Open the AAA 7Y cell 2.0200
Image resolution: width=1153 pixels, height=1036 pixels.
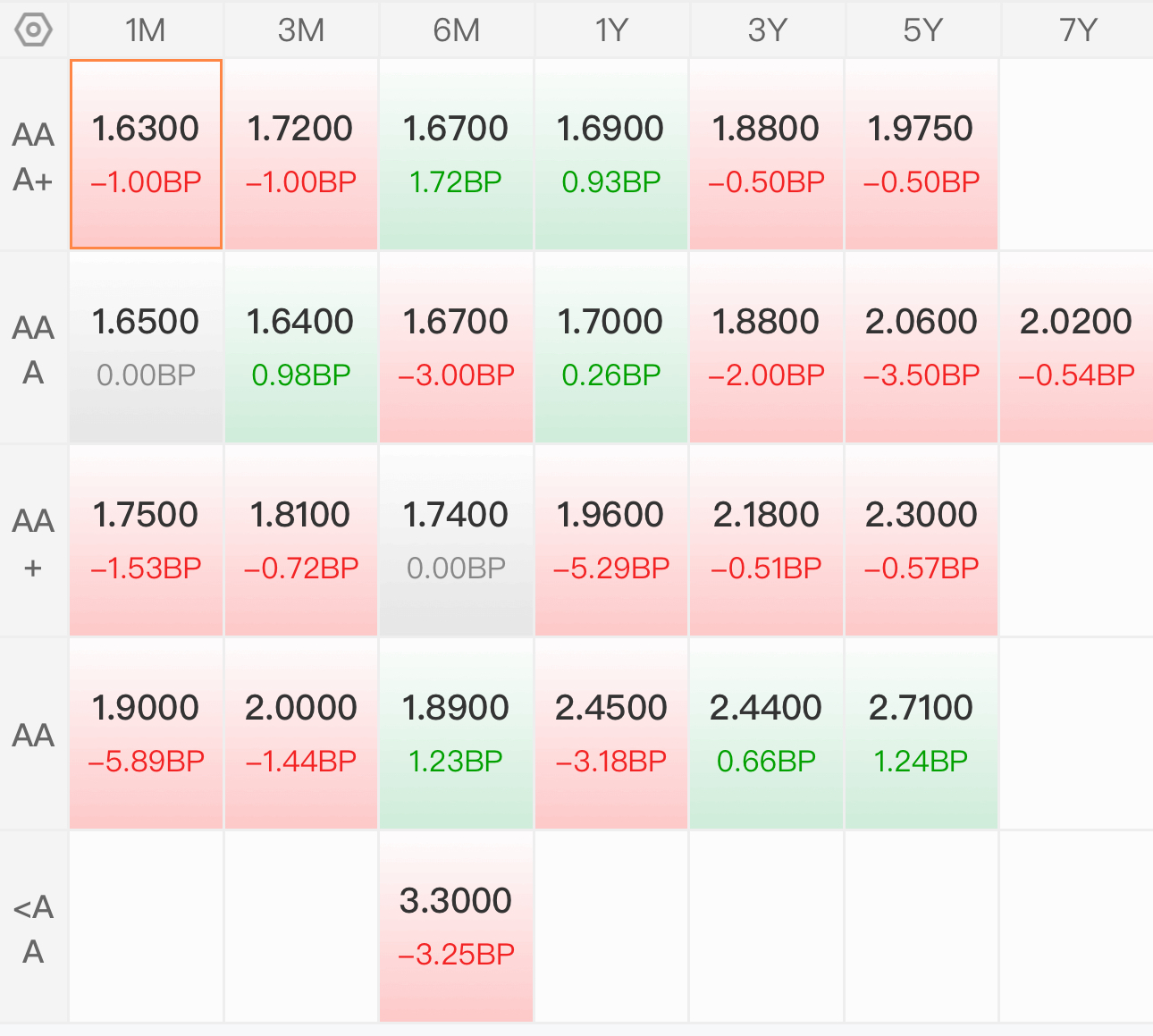1077,348
